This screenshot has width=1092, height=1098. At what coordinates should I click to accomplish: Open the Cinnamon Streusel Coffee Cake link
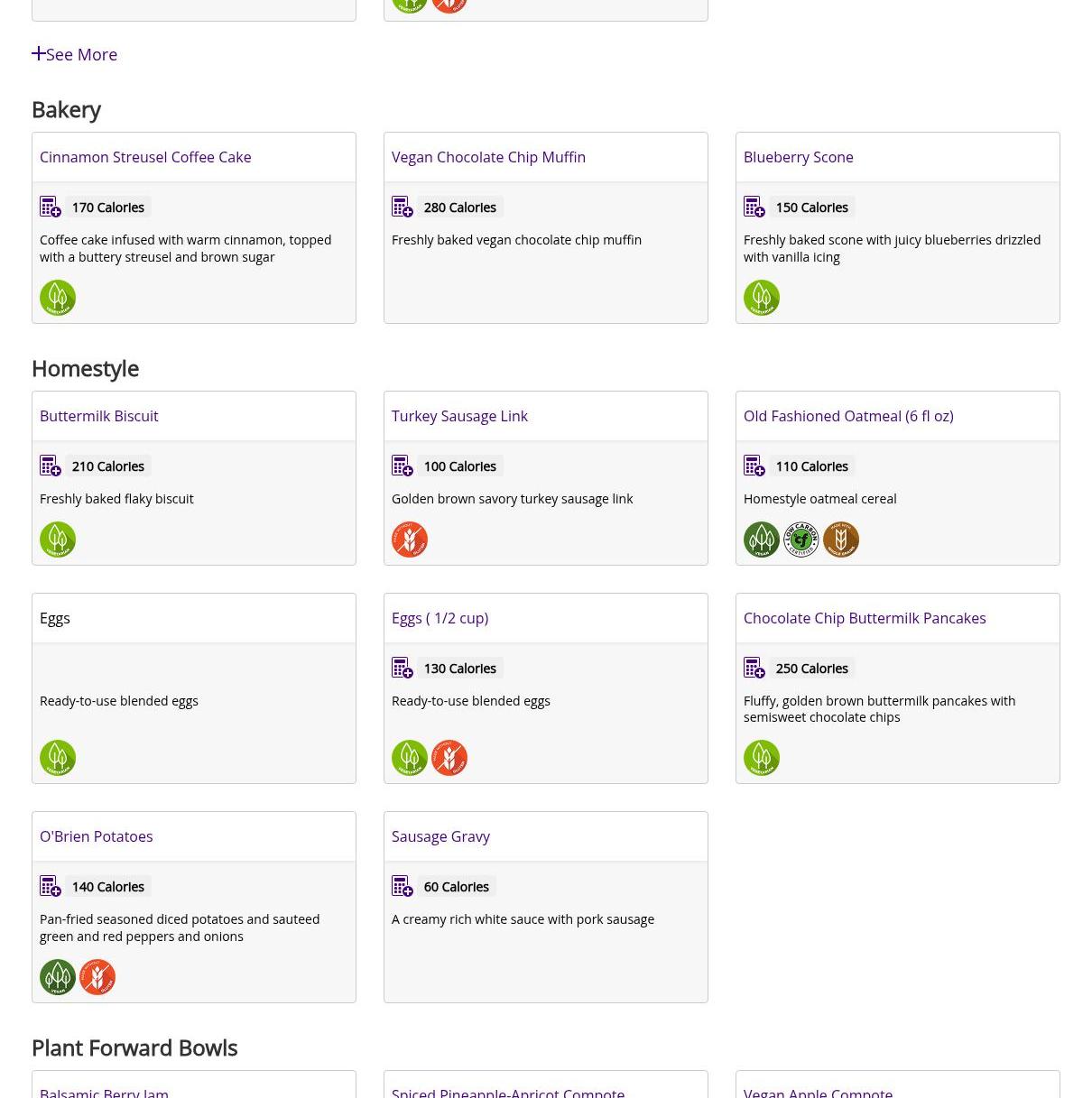click(x=145, y=157)
